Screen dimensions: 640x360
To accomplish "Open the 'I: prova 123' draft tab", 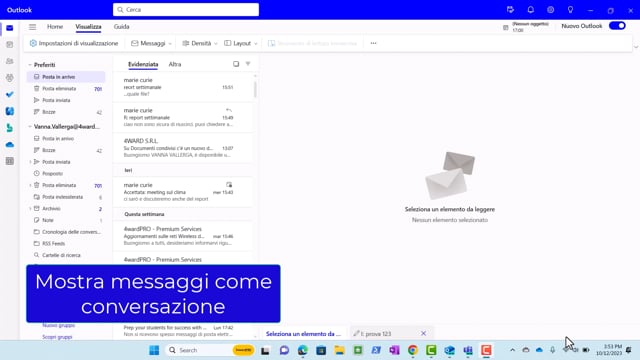I will (x=376, y=333).
